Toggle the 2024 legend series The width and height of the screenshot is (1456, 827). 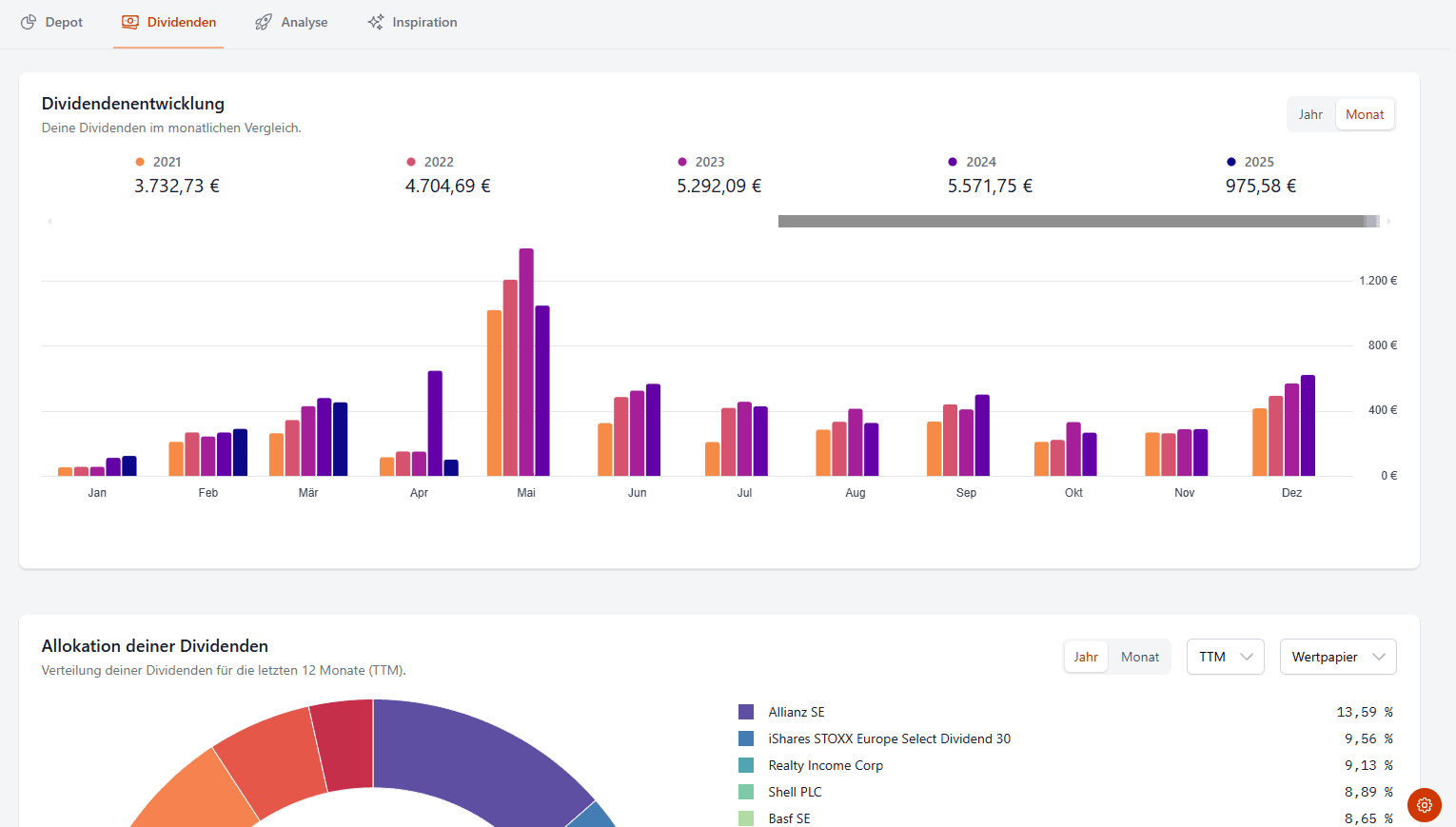[972, 162]
